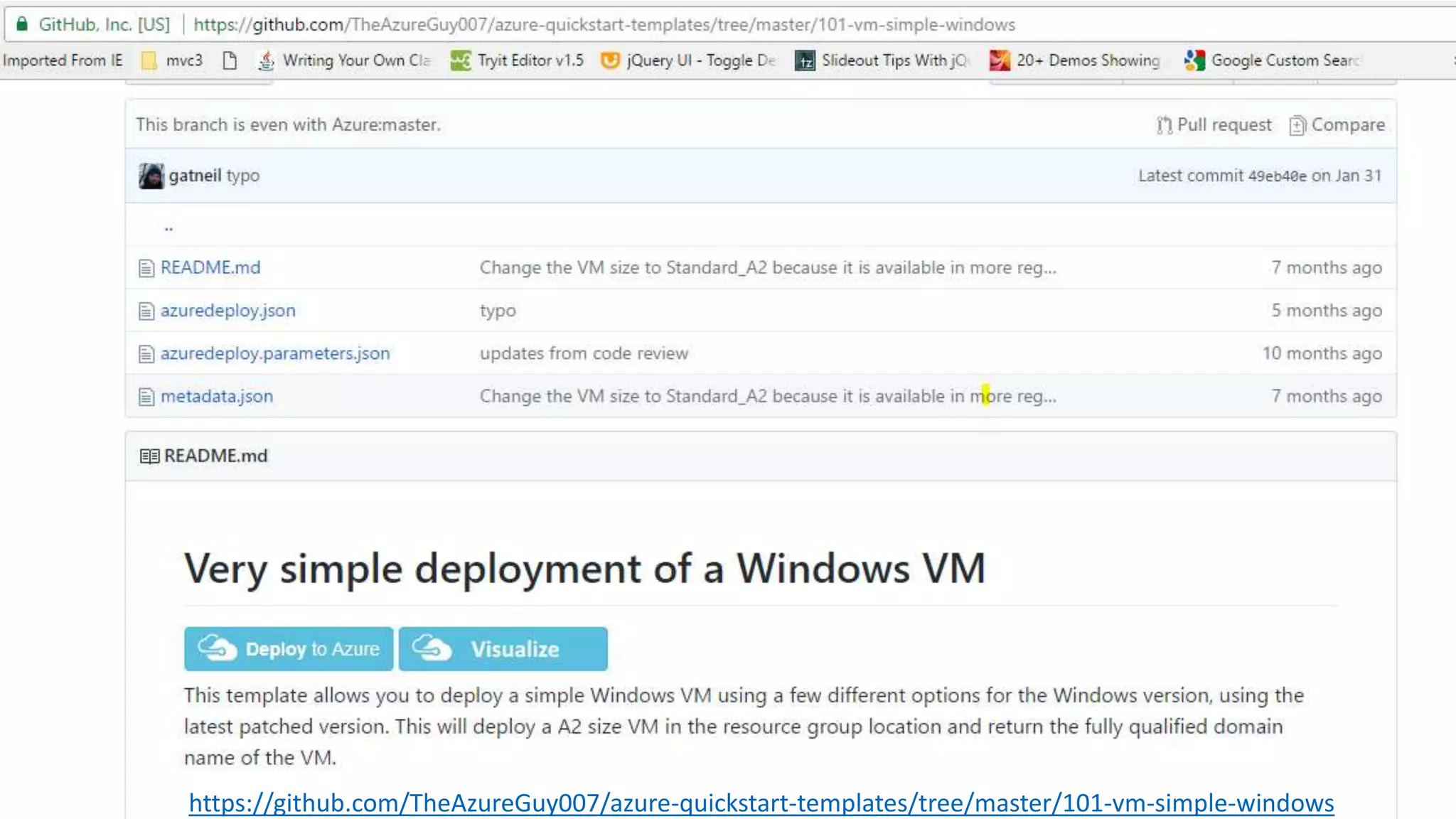
Task: Open the blank page bookmark icon
Action: pos(229,60)
